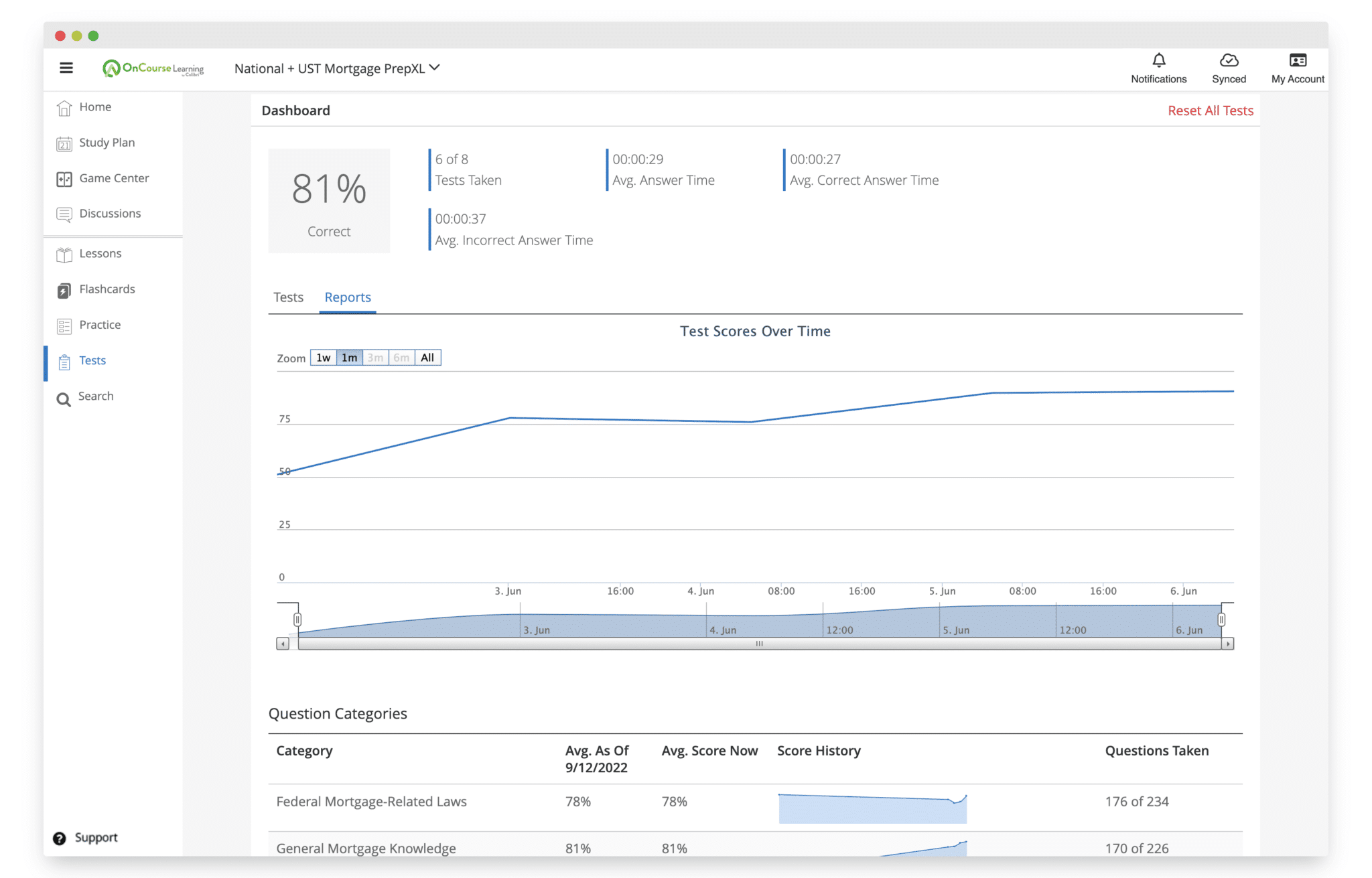Click the left navigator range handle
Screen dimensions: 1372x878
pos(297,619)
